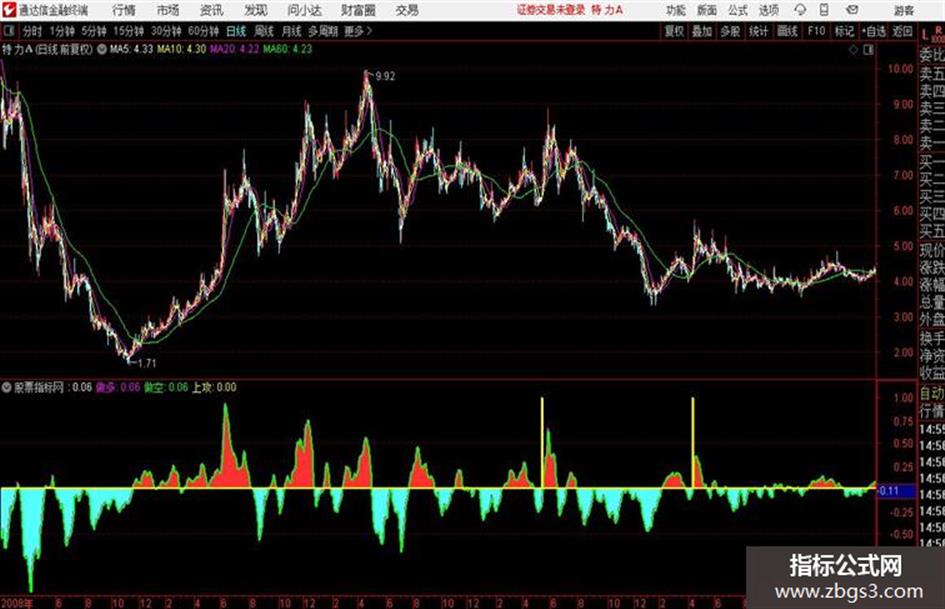945x609 pixels.
Task: Select the 周线 weekly period tab
Action: (264, 31)
